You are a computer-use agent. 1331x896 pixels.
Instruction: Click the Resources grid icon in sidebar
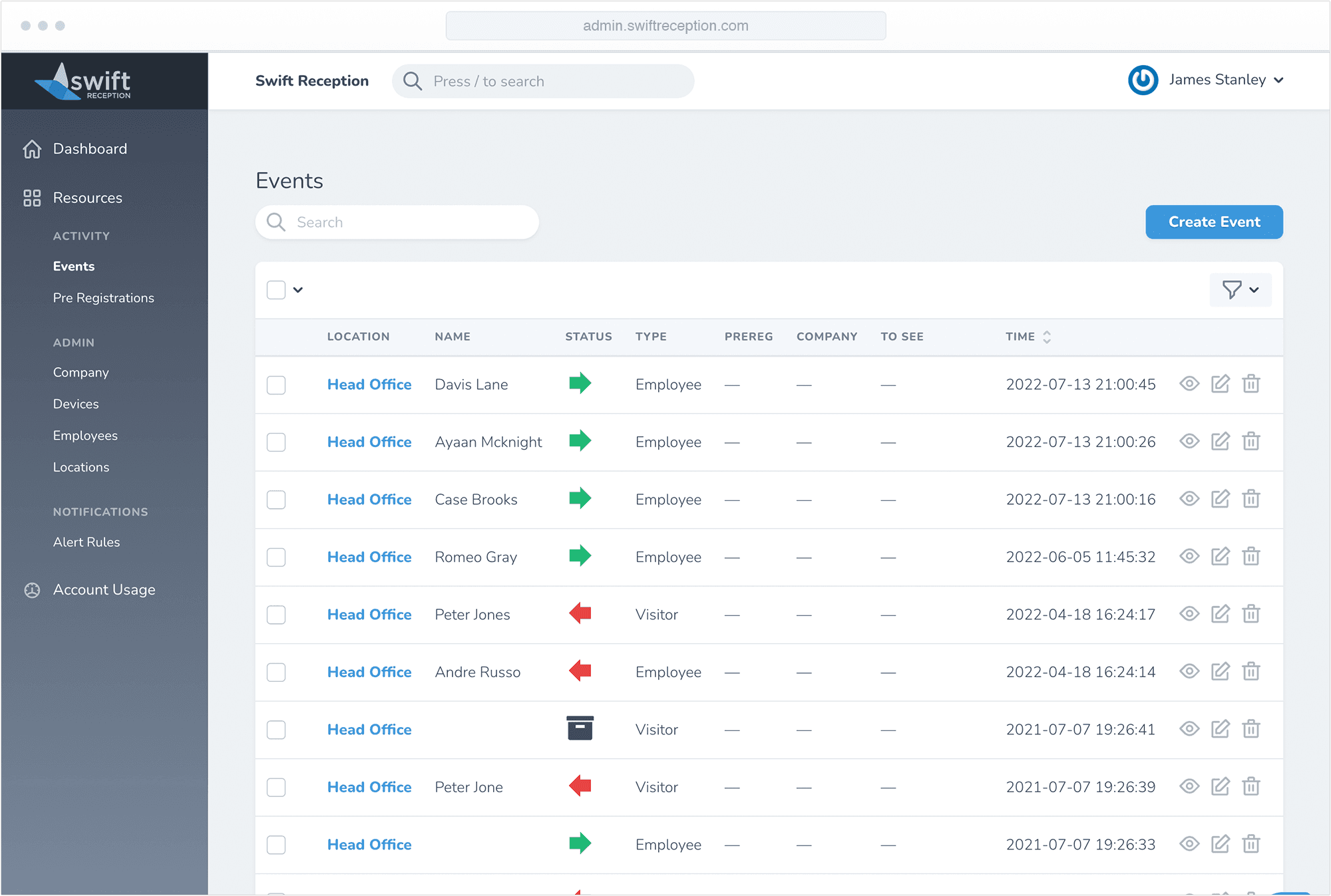[x=32, y=198]
